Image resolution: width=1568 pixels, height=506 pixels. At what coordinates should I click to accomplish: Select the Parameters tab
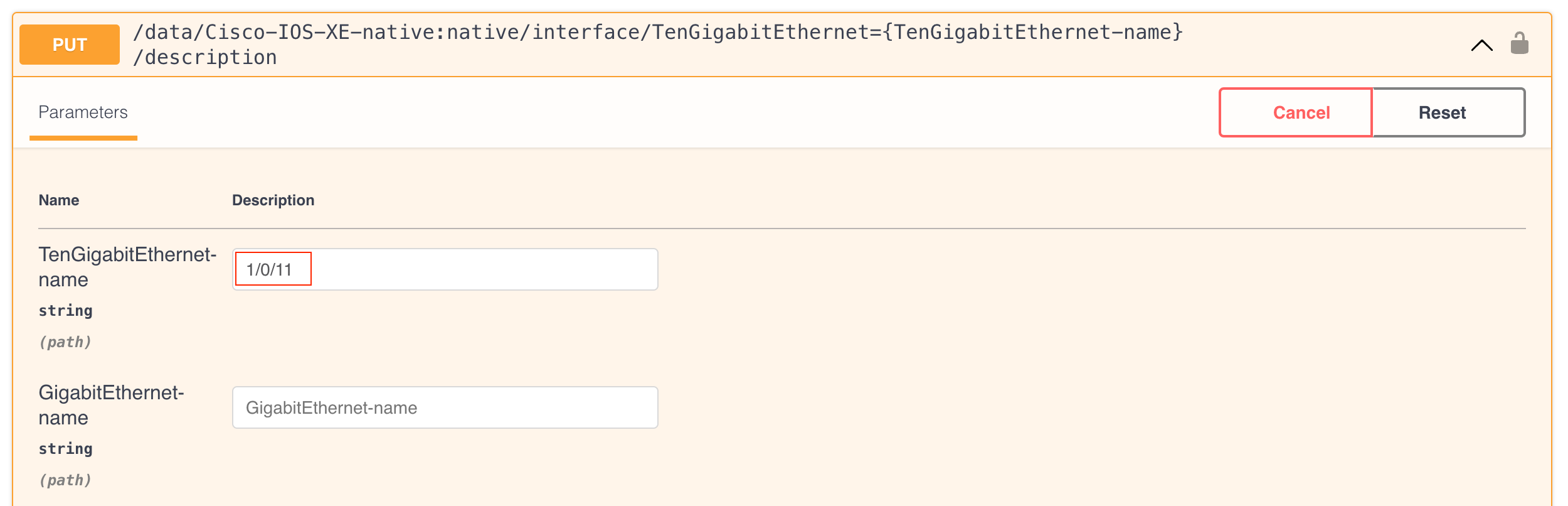83,112
